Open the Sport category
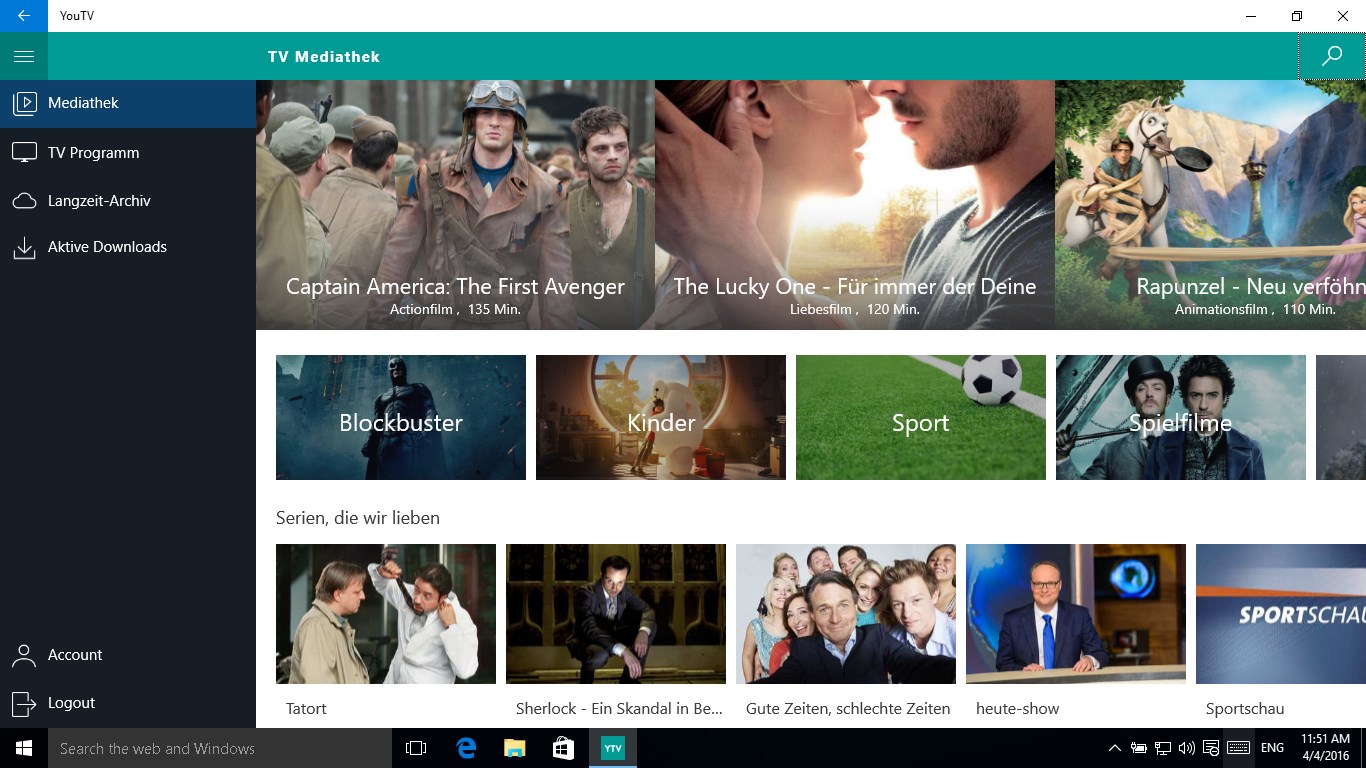Screen dimensions: 1366x768 [x=920, y=417]
